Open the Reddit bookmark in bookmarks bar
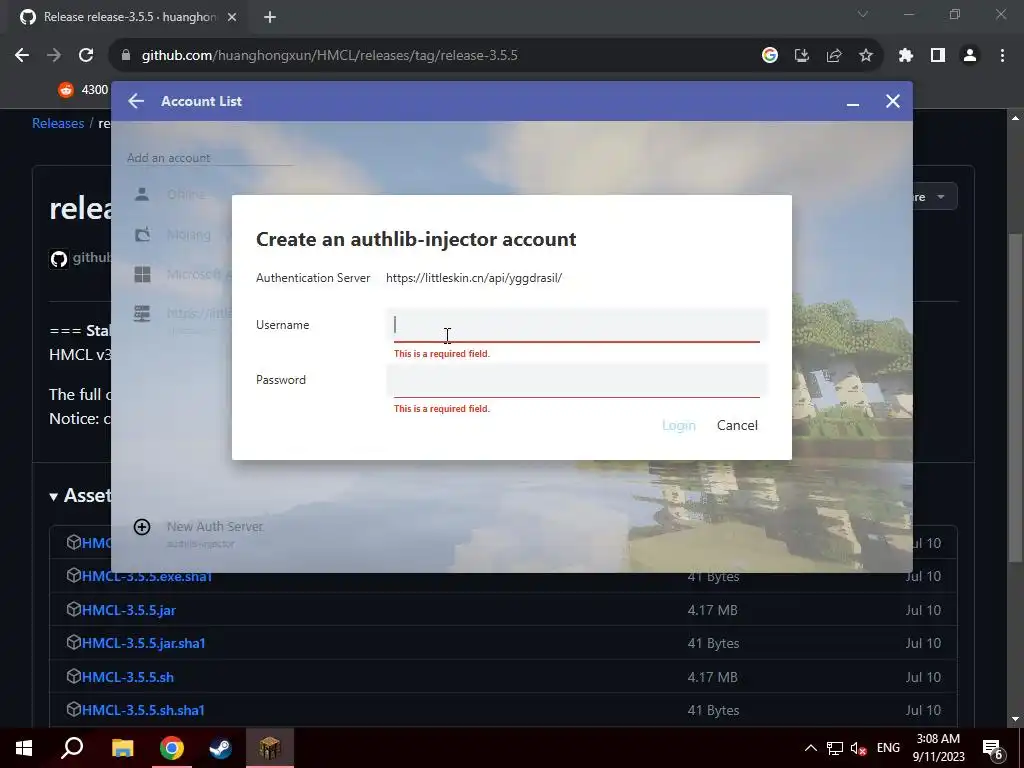Viewport: 1024px width, 768px height. pyautogui.click(x=83, y=89)
